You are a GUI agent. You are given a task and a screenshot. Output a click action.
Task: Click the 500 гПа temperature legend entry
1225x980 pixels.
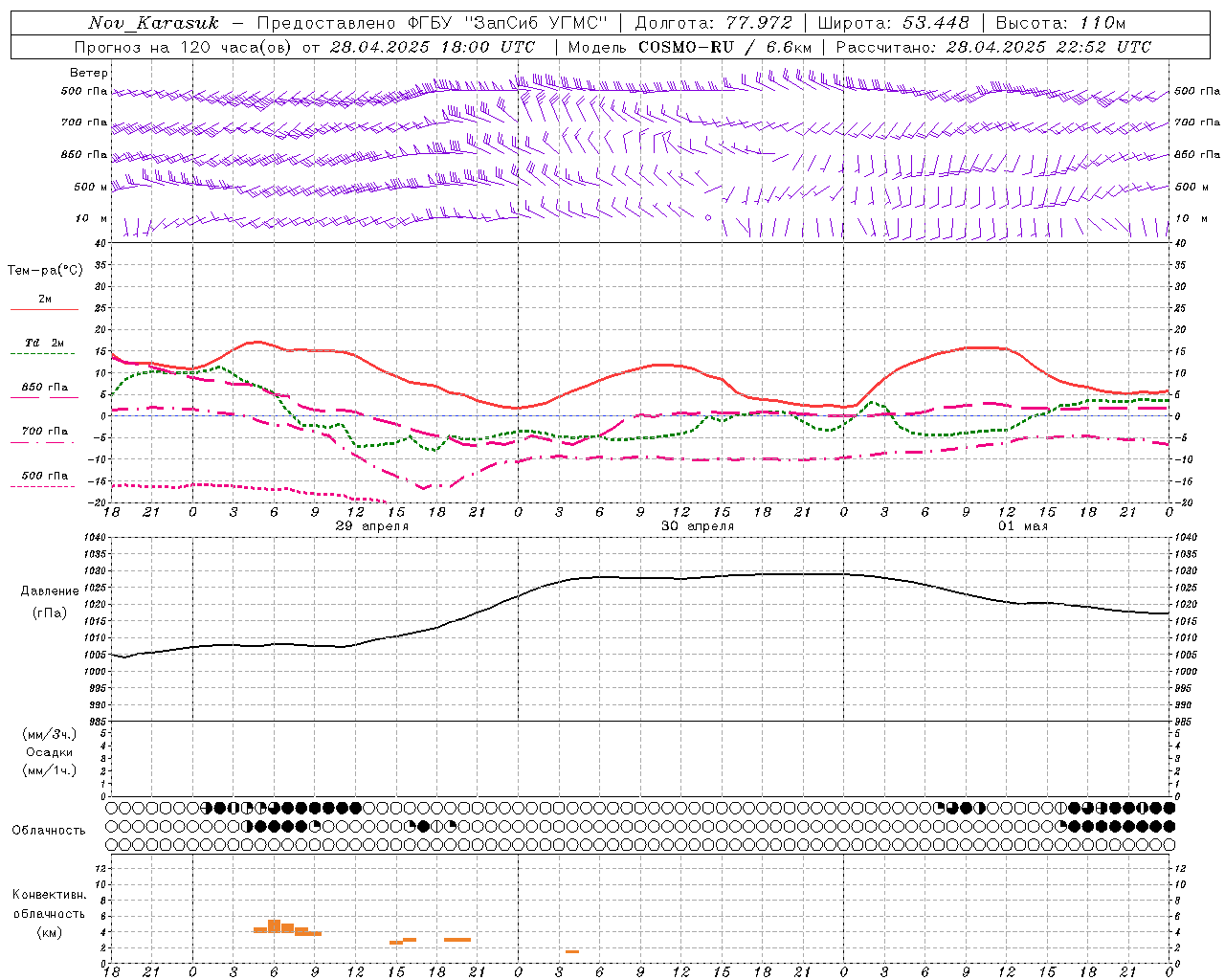pyautogui.click(x=45, y=476)
